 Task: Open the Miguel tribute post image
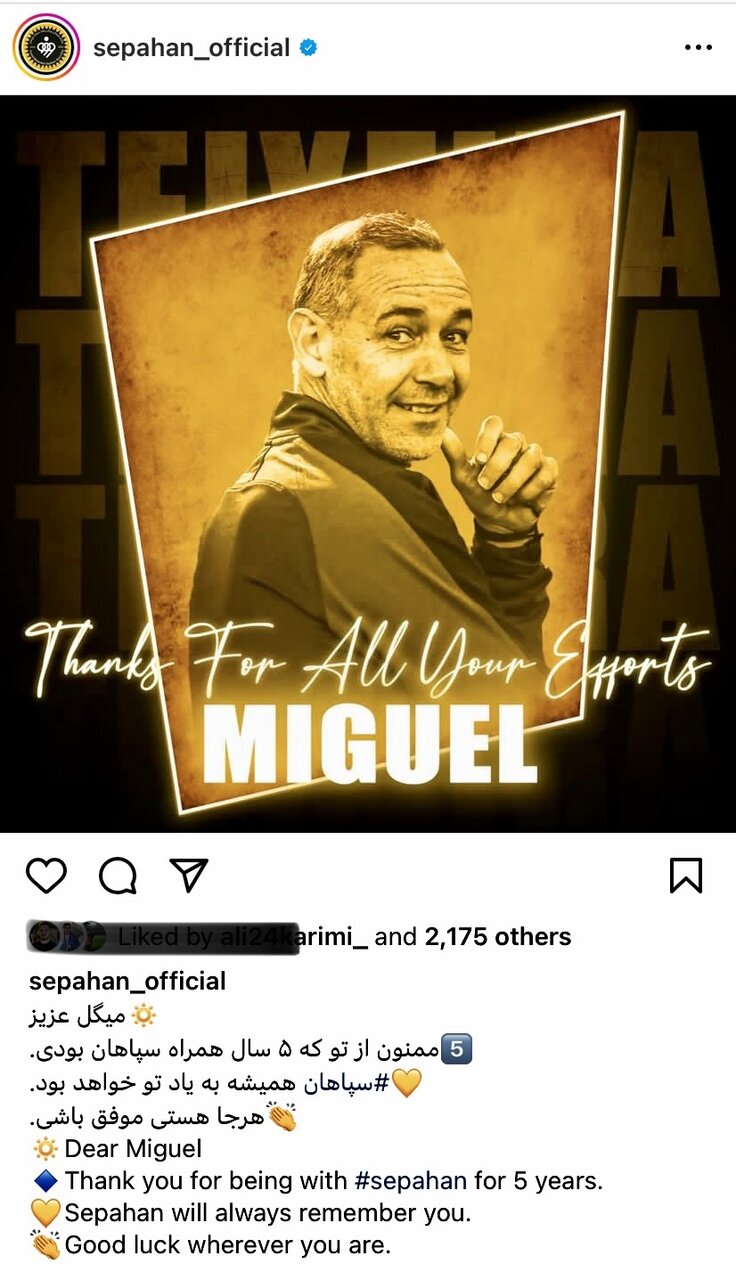coord(368,463)
